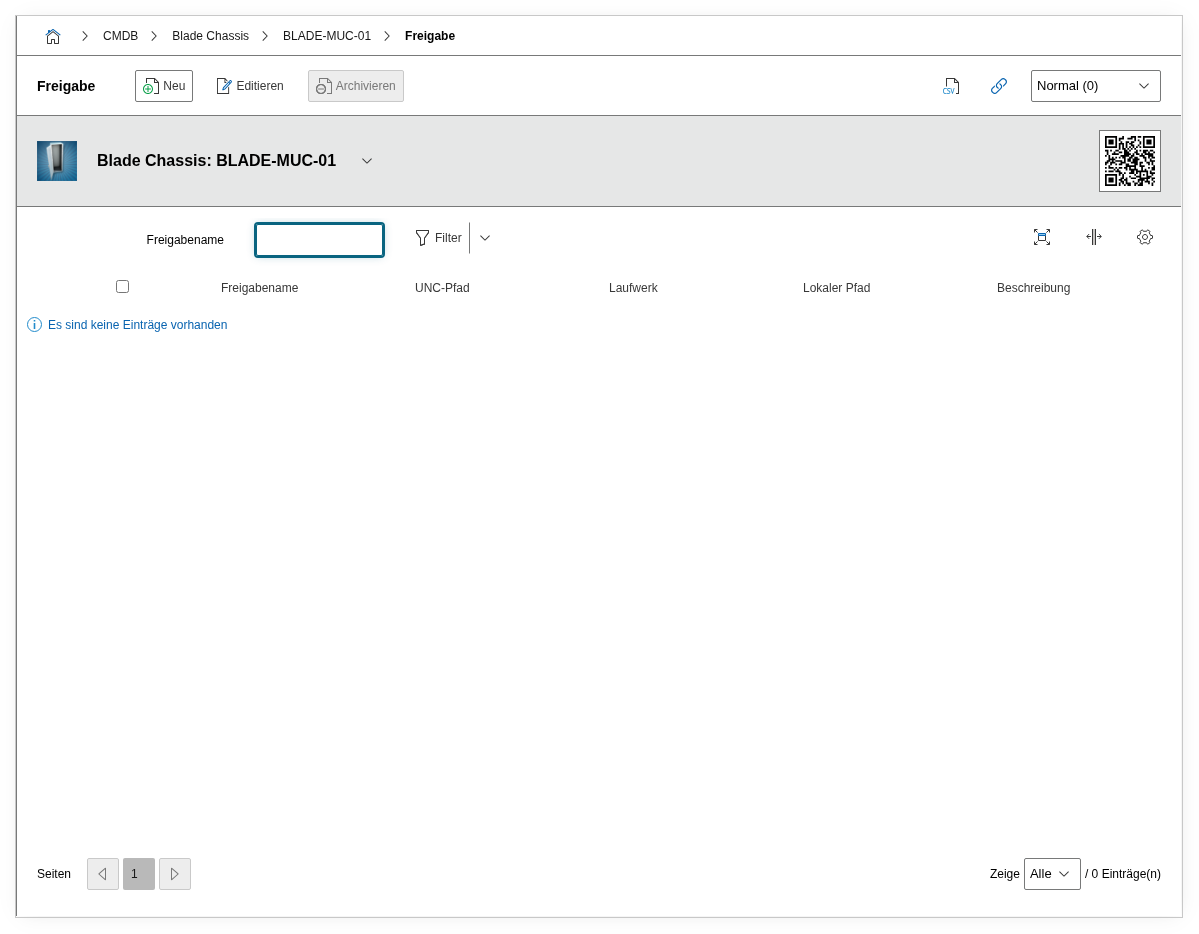Open the Normal (0) status dropdown

click(1095, 86)
